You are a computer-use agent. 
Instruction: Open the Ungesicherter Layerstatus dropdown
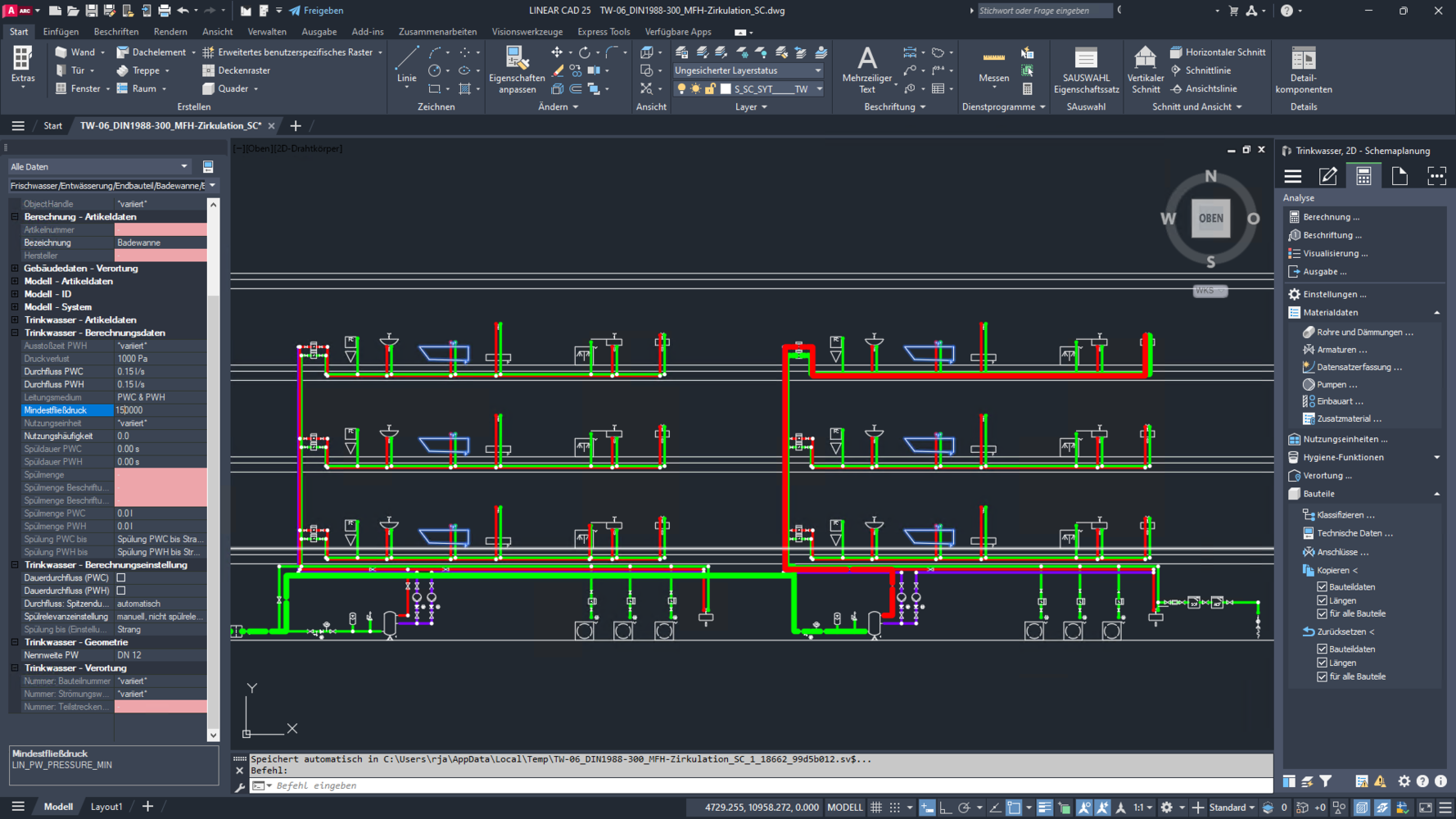(747, 70)
